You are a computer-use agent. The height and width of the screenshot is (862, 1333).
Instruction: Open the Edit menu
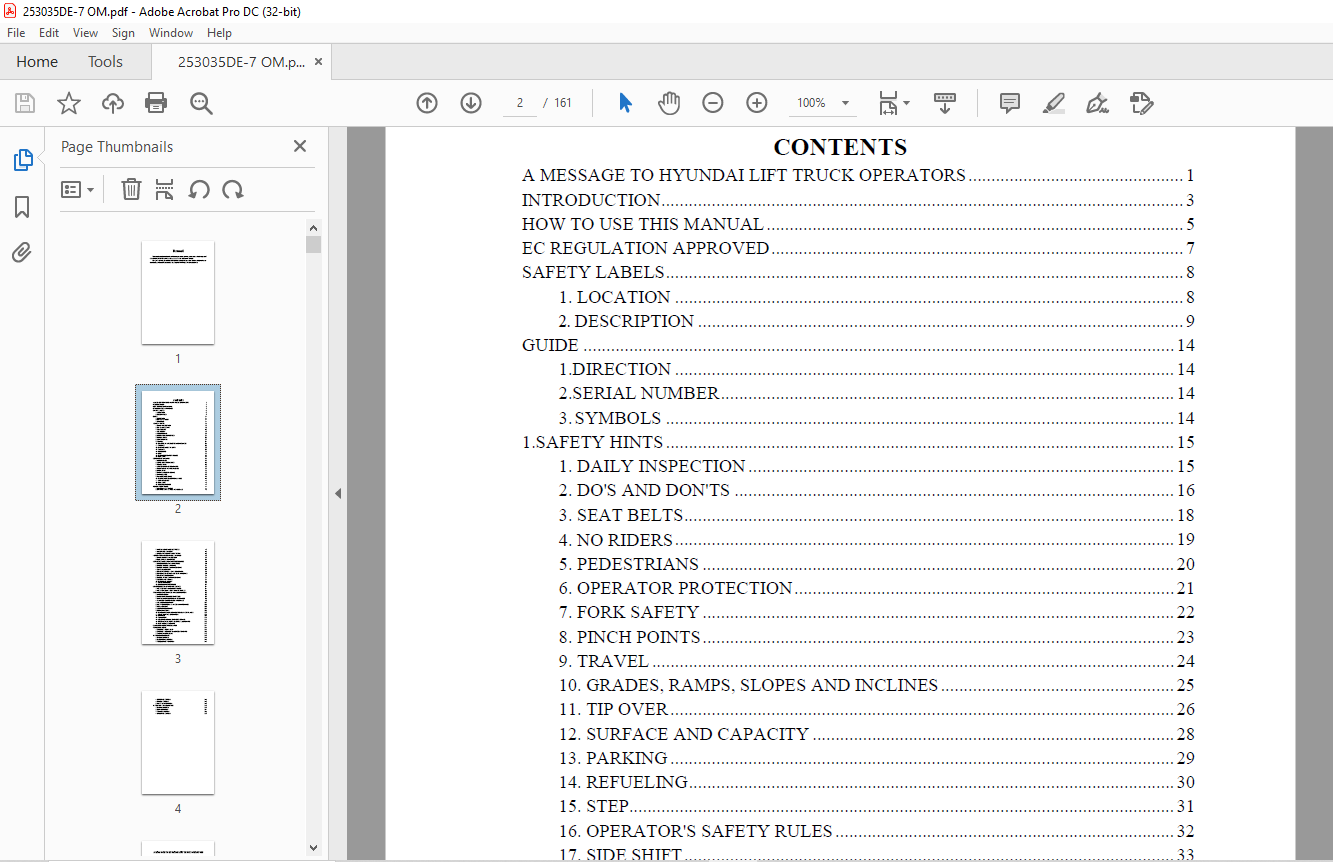tap(49, 33)
